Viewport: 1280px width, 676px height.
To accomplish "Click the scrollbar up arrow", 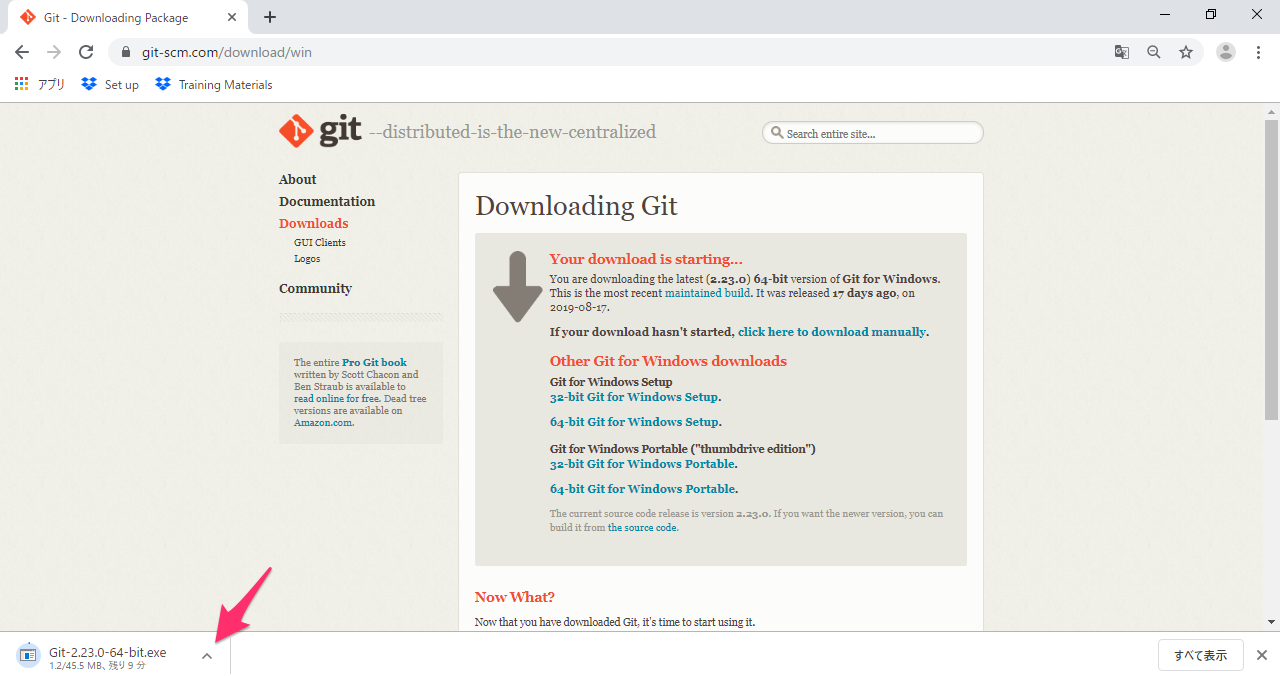I will point(1271,110).
